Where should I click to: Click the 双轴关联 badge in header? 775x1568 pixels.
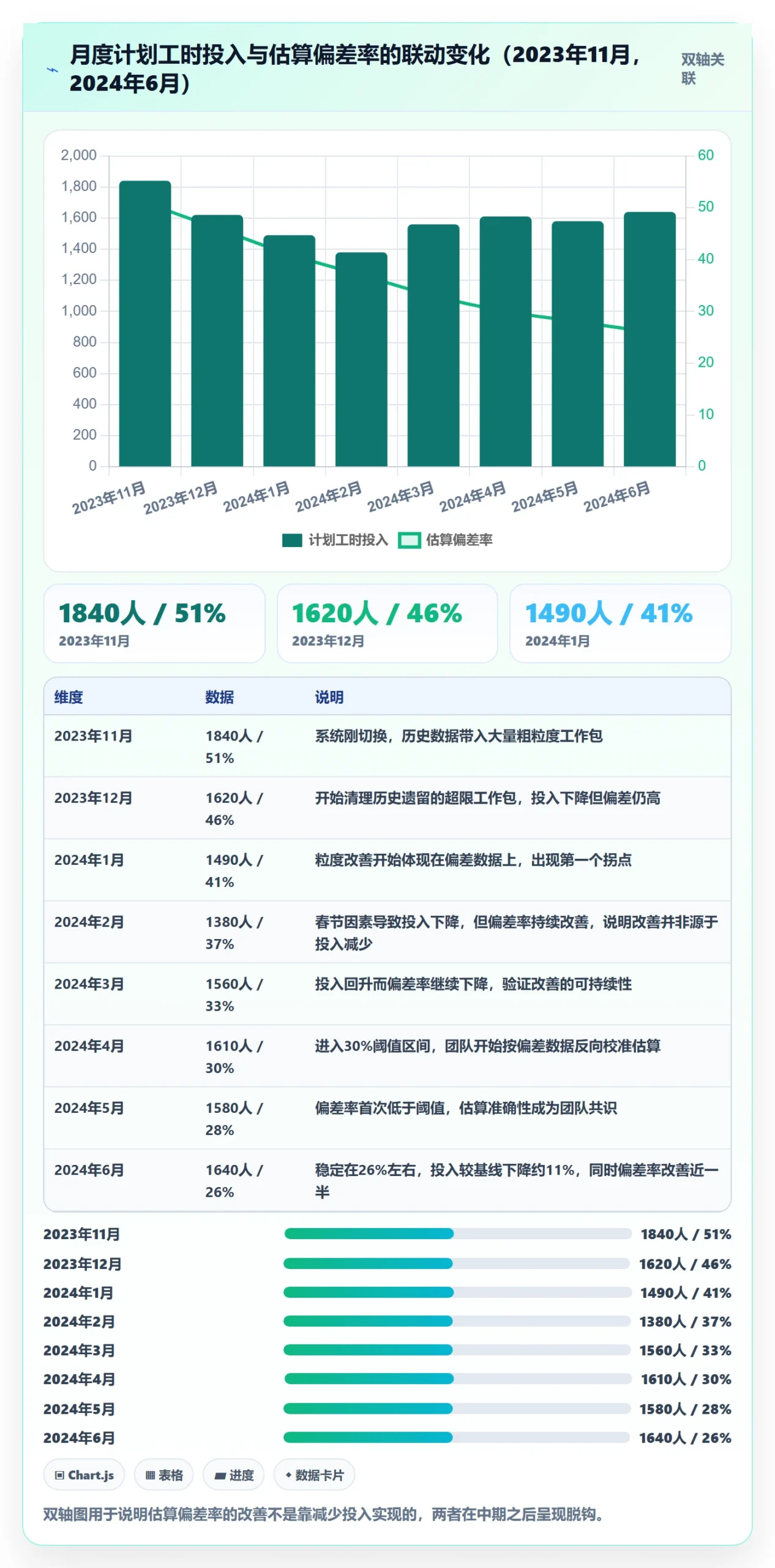(x=702, y=69)
